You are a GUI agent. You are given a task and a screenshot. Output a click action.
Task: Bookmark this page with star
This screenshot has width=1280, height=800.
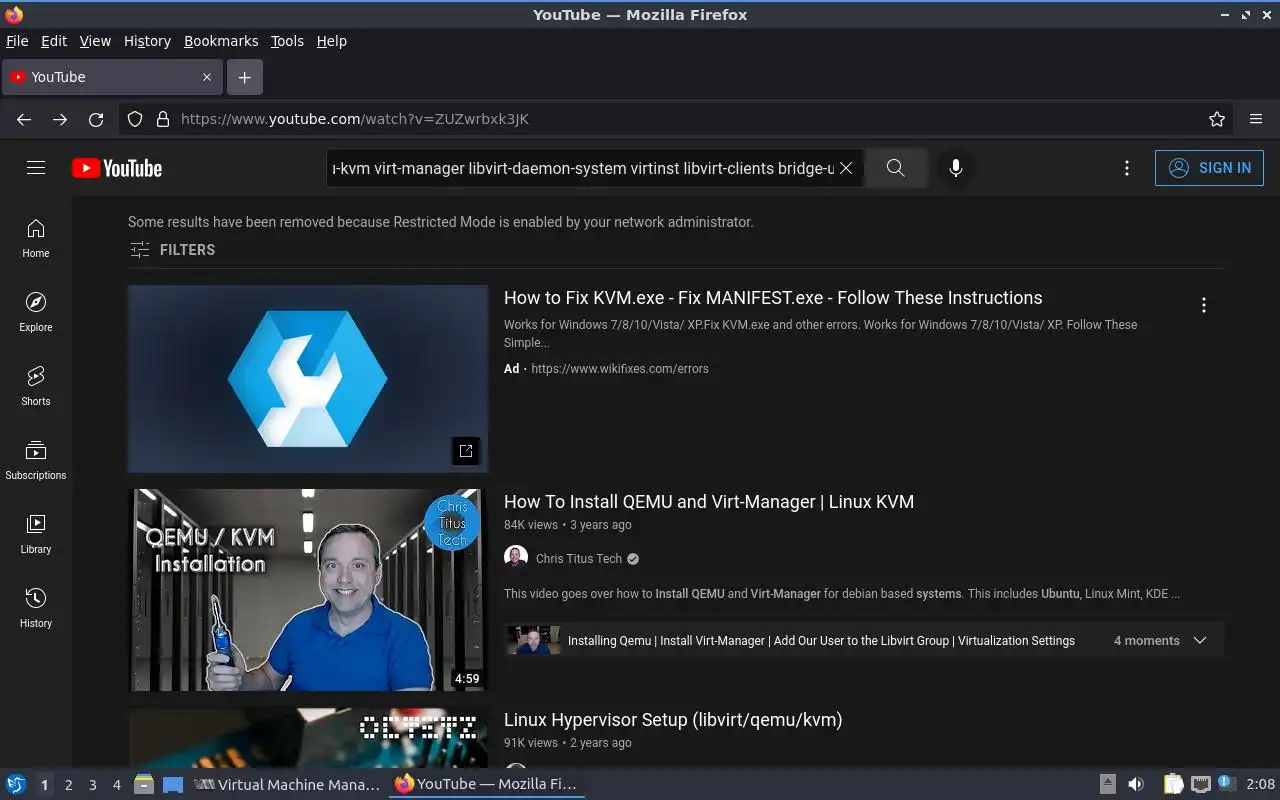coord(1217,119)
